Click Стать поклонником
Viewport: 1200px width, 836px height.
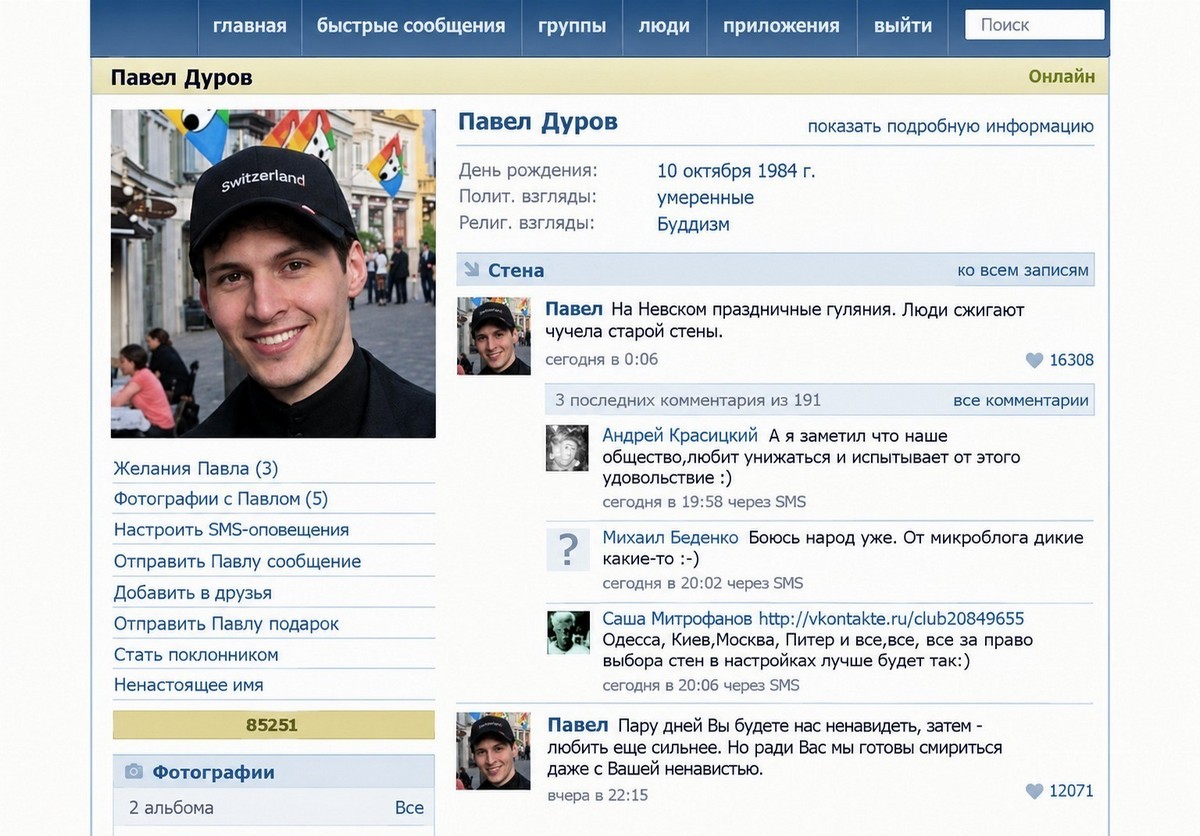pos(196,654)
